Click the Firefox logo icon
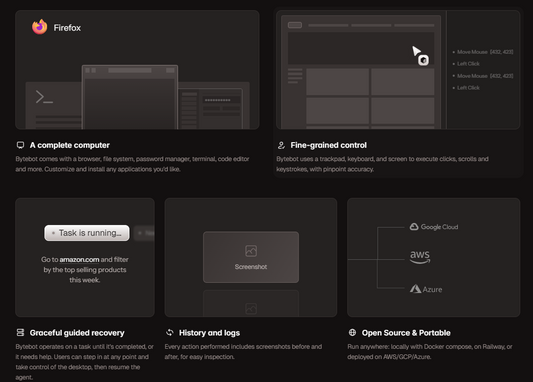This screenshot has width=533, height=382. [40, 27]
